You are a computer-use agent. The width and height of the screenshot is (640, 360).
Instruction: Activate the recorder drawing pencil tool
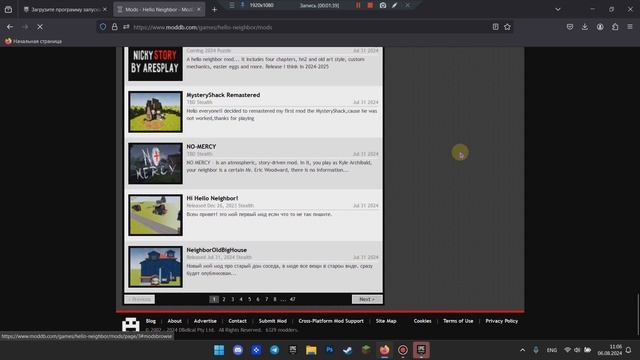[x=395, y=5]
